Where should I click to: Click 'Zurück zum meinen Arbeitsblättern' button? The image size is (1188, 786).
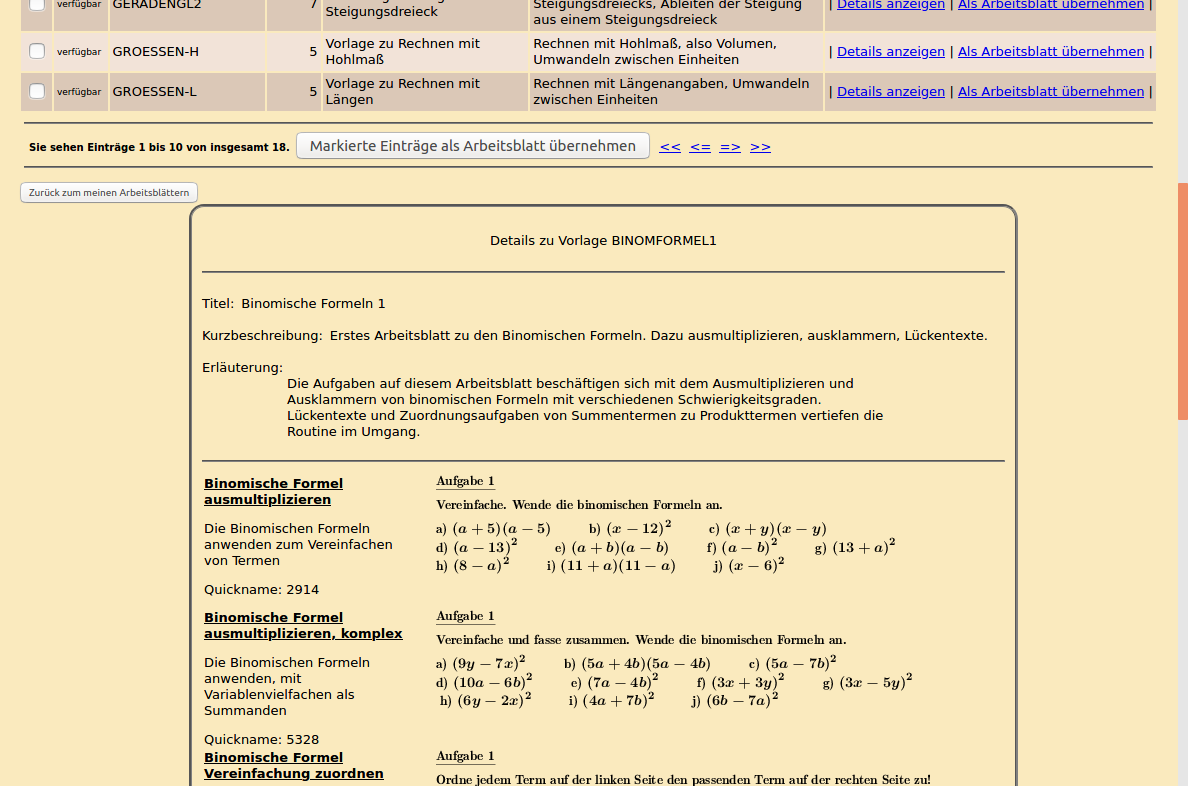click(x=109, y=193)
